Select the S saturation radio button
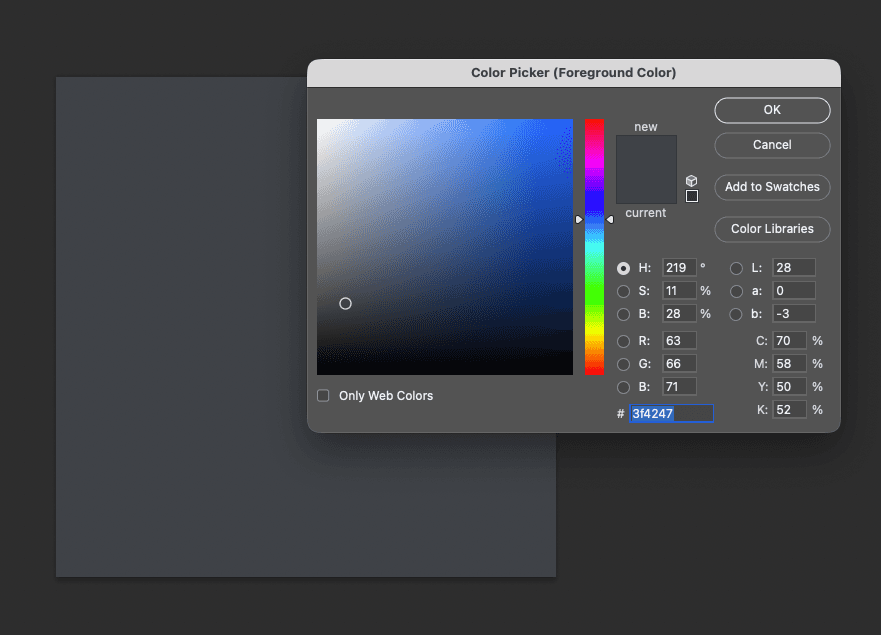This screenshot has height=635, width=881. click(623, 291)
